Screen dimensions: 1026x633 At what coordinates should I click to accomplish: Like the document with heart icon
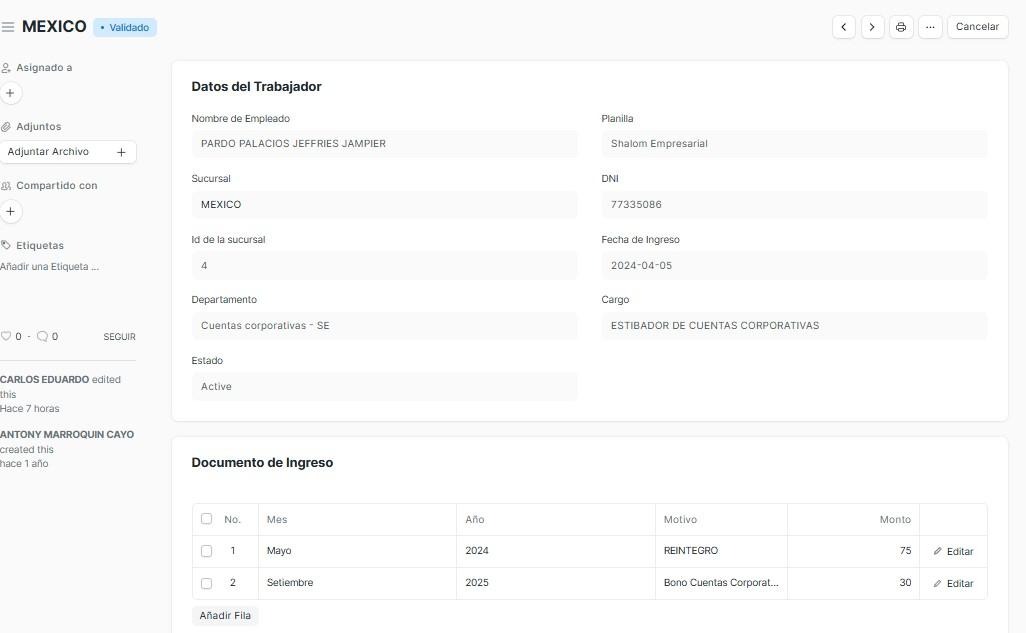(6, 337)
